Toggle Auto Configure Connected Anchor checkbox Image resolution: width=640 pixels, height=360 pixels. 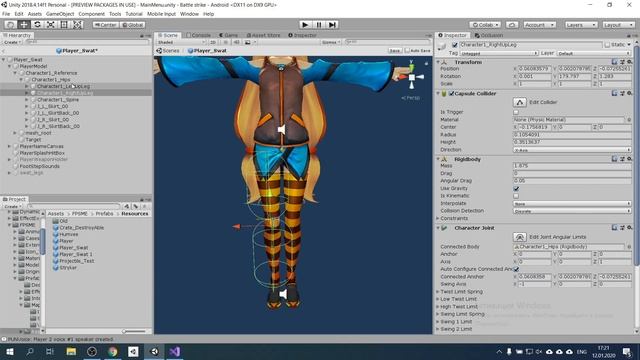[x=516, y=269]
